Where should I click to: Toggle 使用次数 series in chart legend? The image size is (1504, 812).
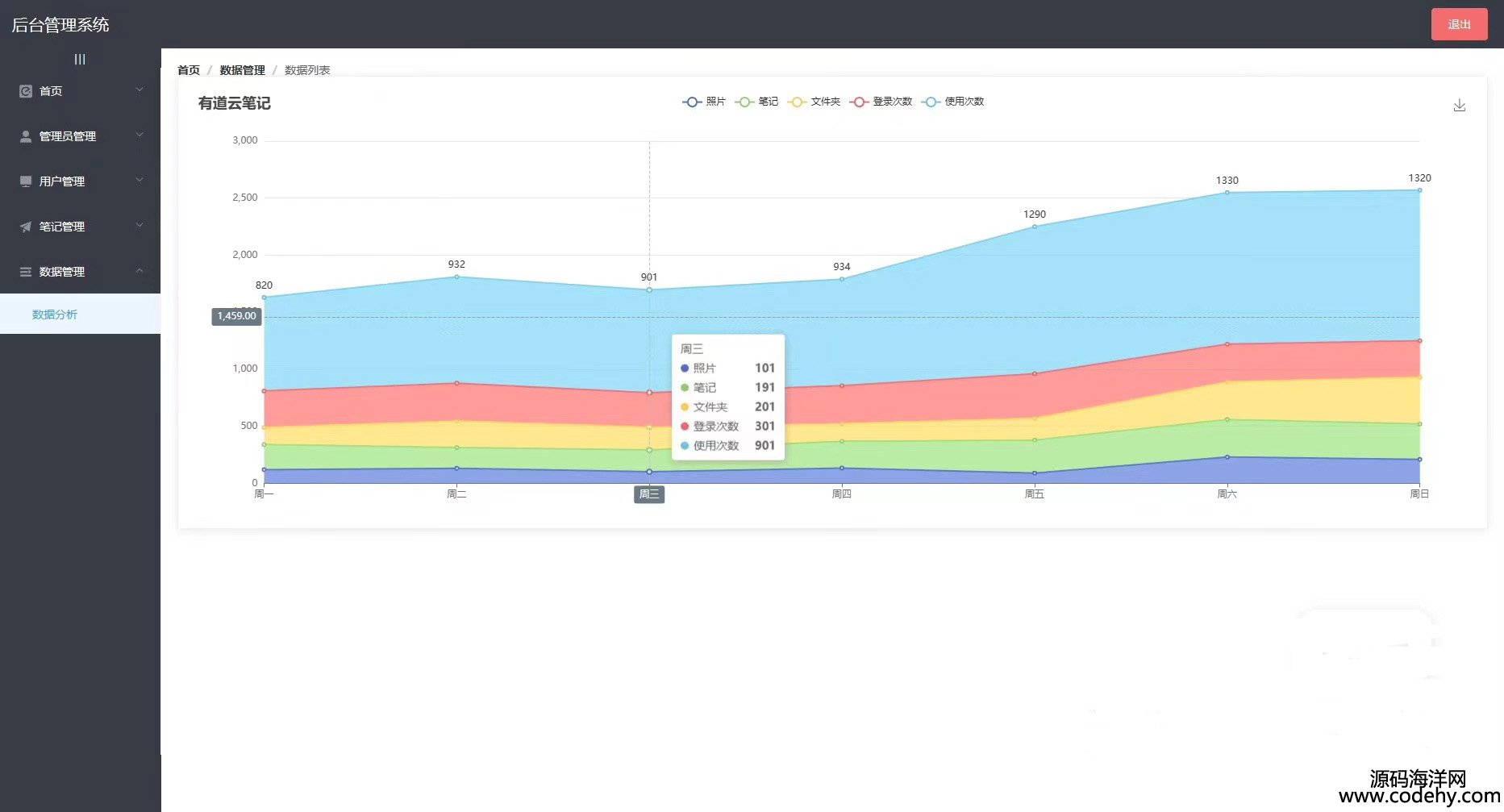click(x=952, y=102)
